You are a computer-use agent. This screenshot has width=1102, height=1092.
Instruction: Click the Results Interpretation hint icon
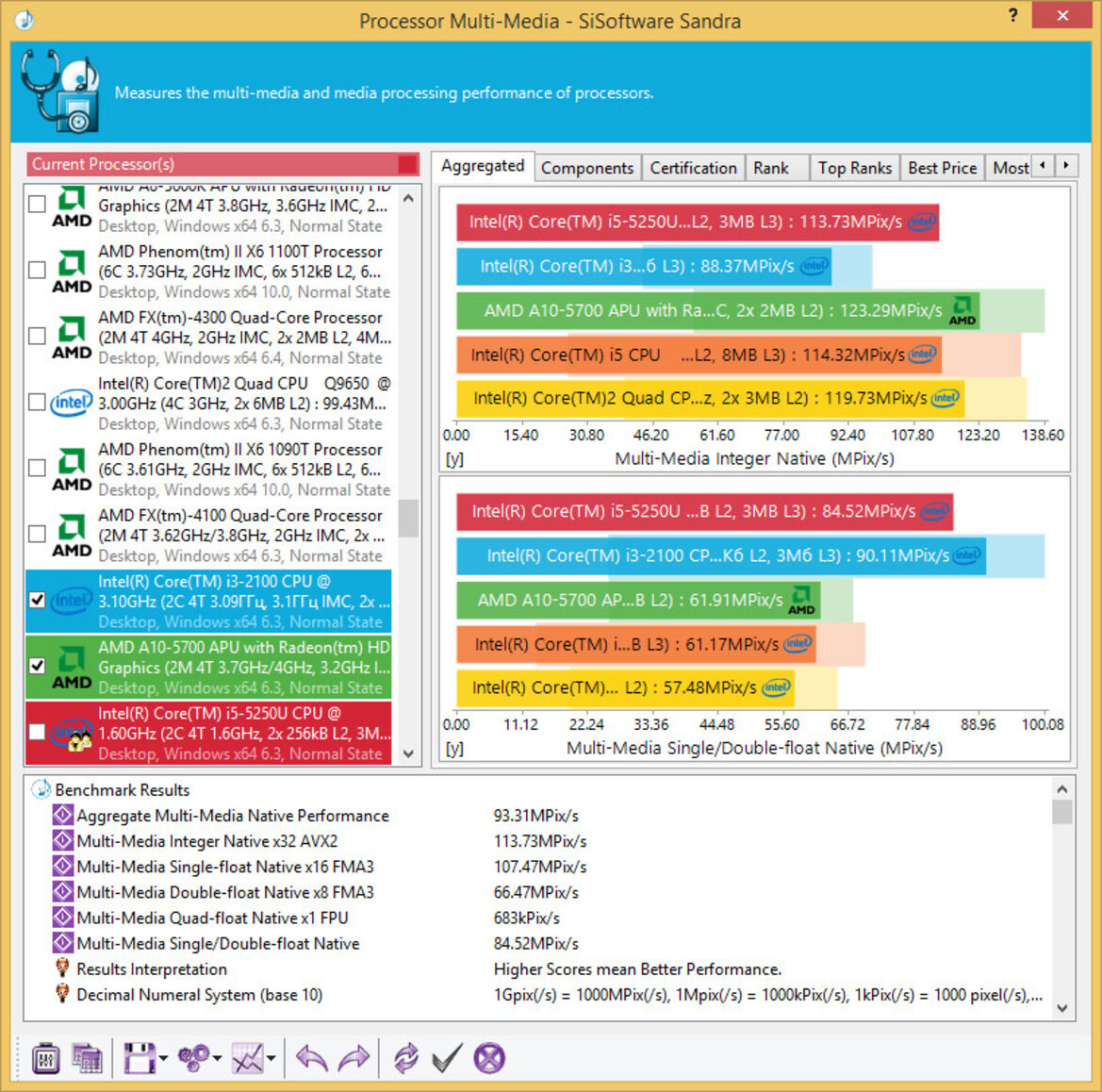point(62,968)
